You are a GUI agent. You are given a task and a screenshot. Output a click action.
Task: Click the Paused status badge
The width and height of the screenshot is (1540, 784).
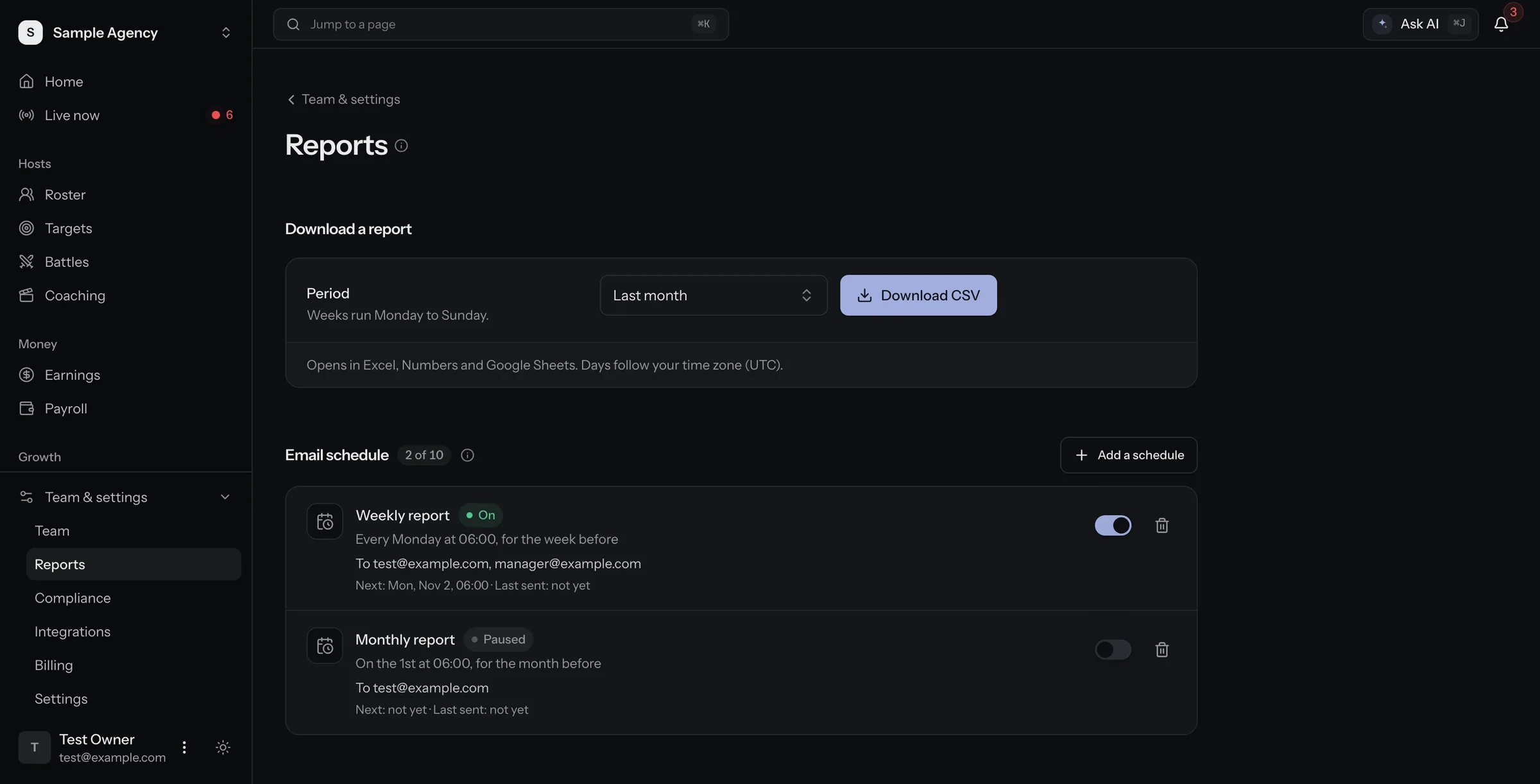click(x=498, y=640)
